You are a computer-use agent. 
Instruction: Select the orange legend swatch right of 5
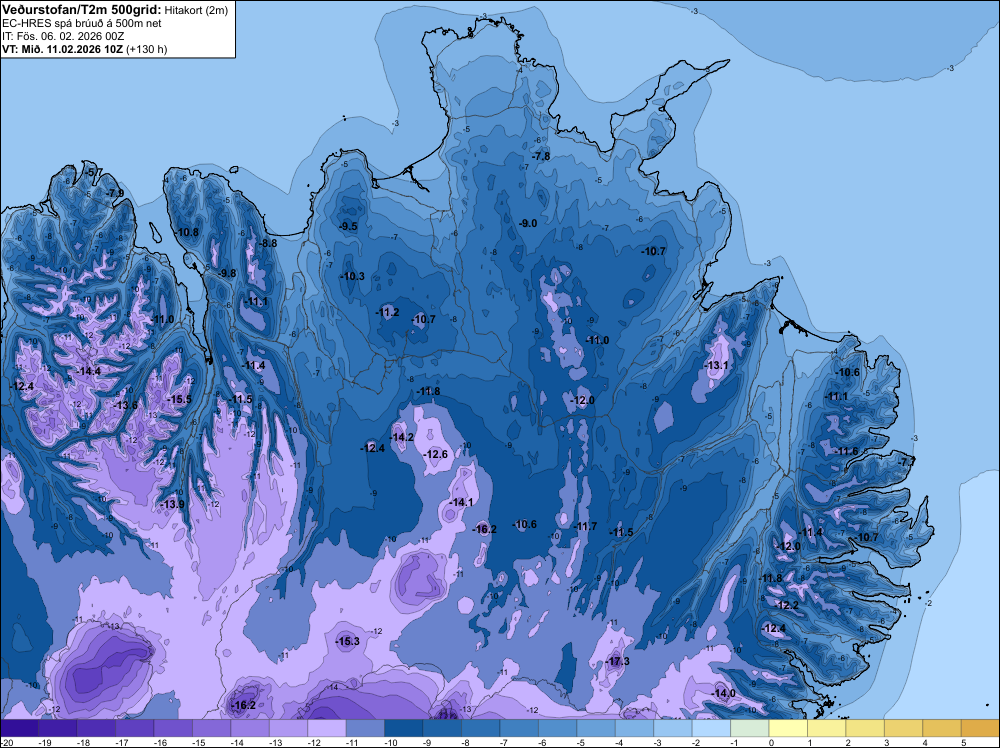point(980,728)
